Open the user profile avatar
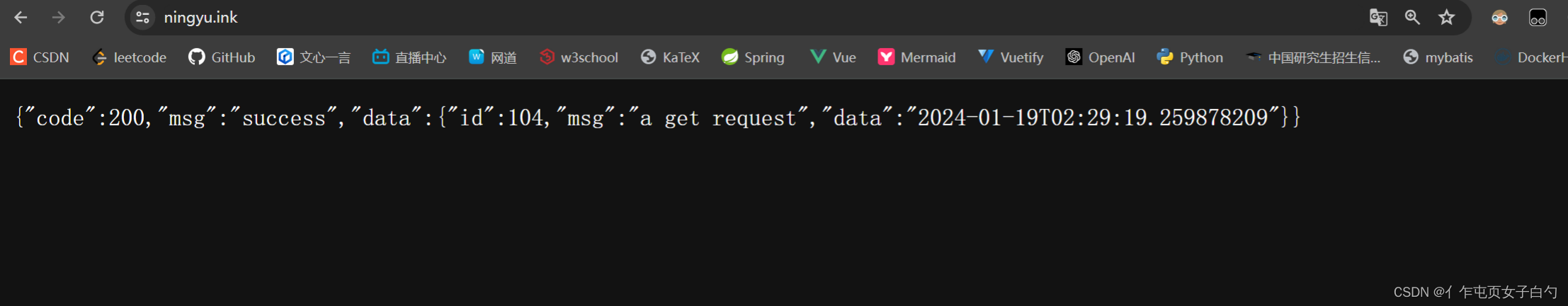 pyautogui.click(x=1499, y=18)
